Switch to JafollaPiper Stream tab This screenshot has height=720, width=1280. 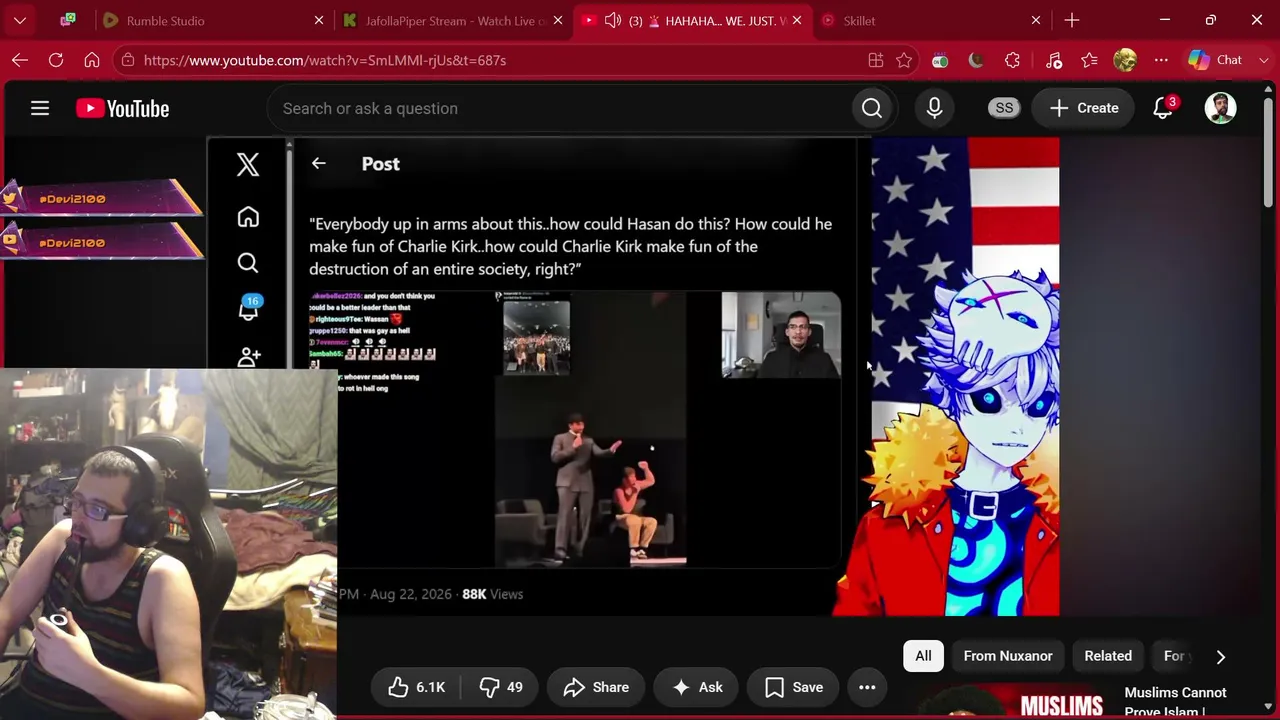point(455,20)
